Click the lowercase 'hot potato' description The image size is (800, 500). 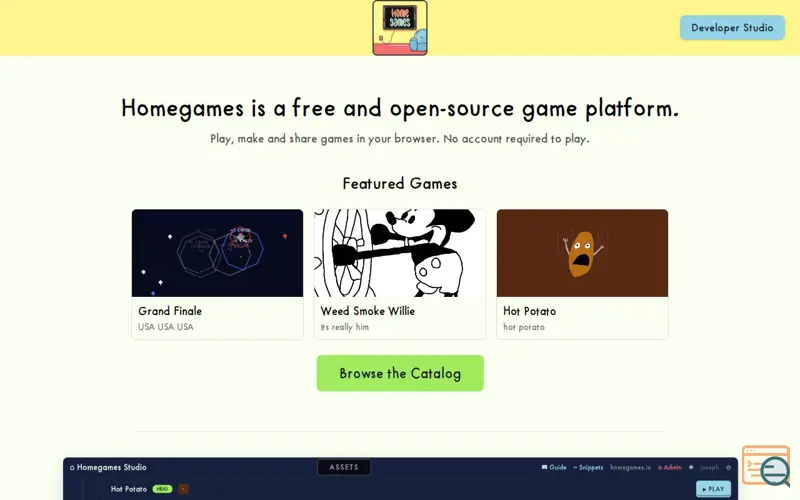[x=524, y=327]
